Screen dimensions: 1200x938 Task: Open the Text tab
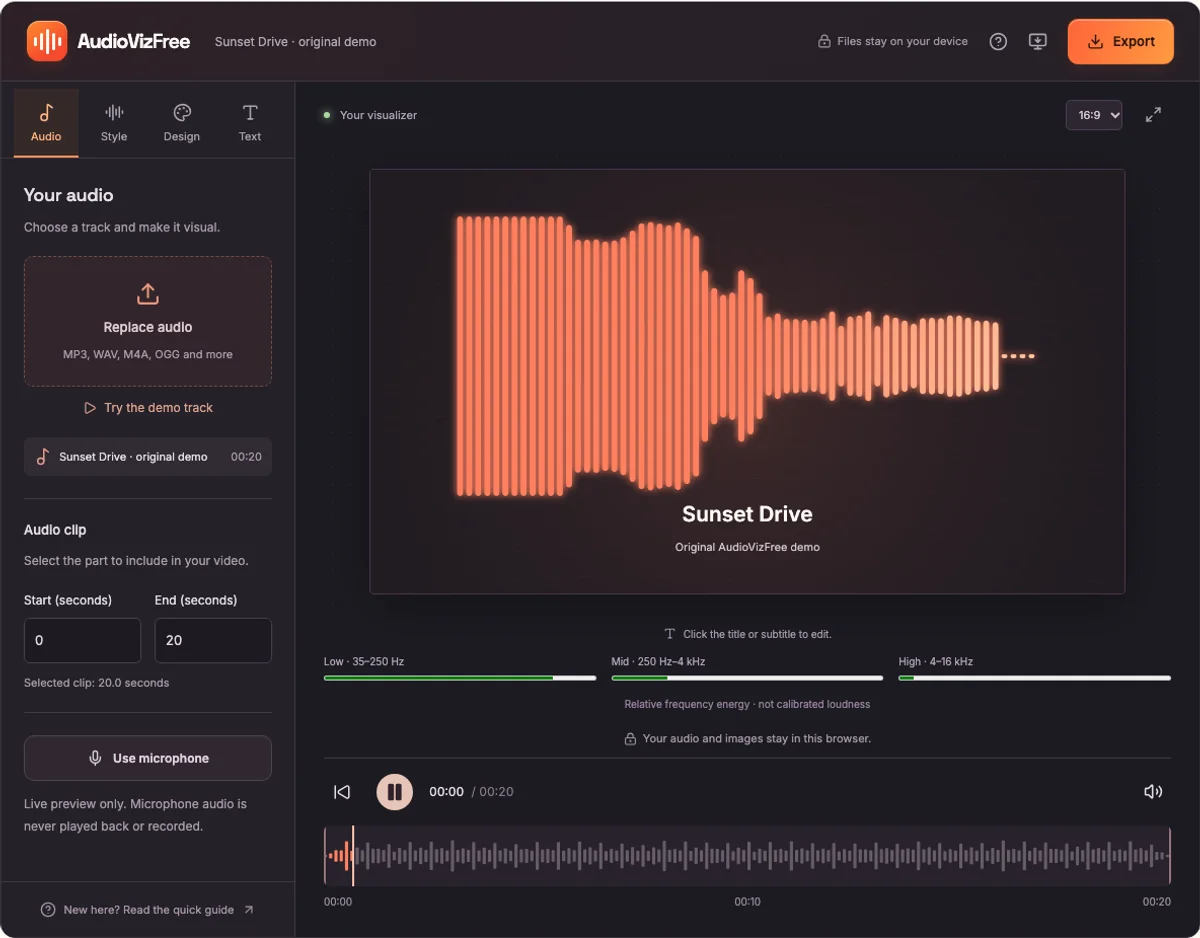click(250, 123)
